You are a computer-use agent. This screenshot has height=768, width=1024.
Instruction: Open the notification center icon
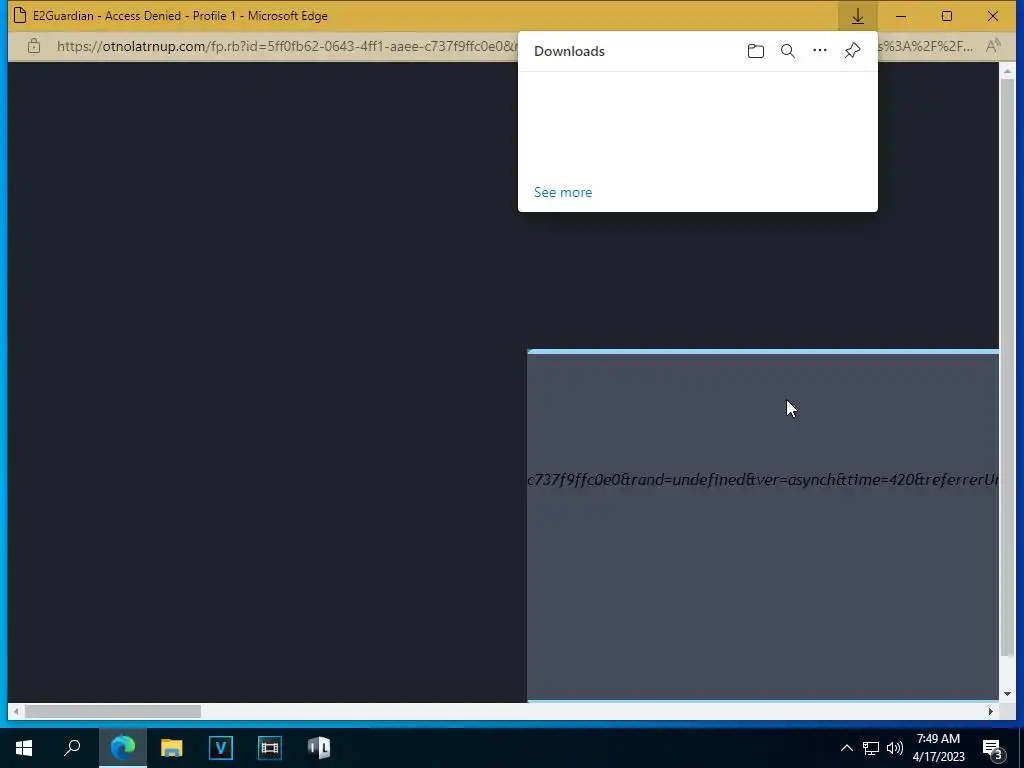[x=993, y=748]
